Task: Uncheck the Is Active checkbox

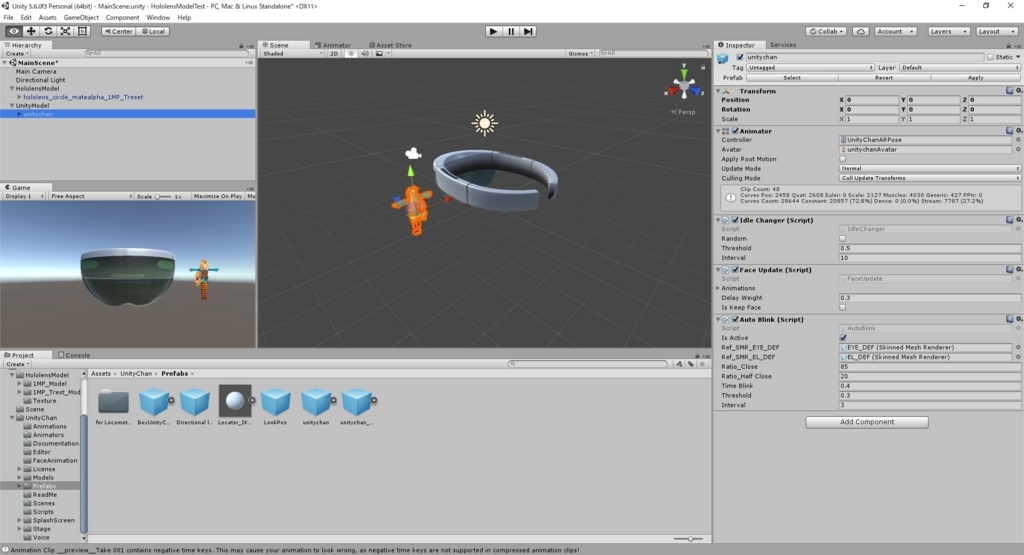Action: pos(842,338)
